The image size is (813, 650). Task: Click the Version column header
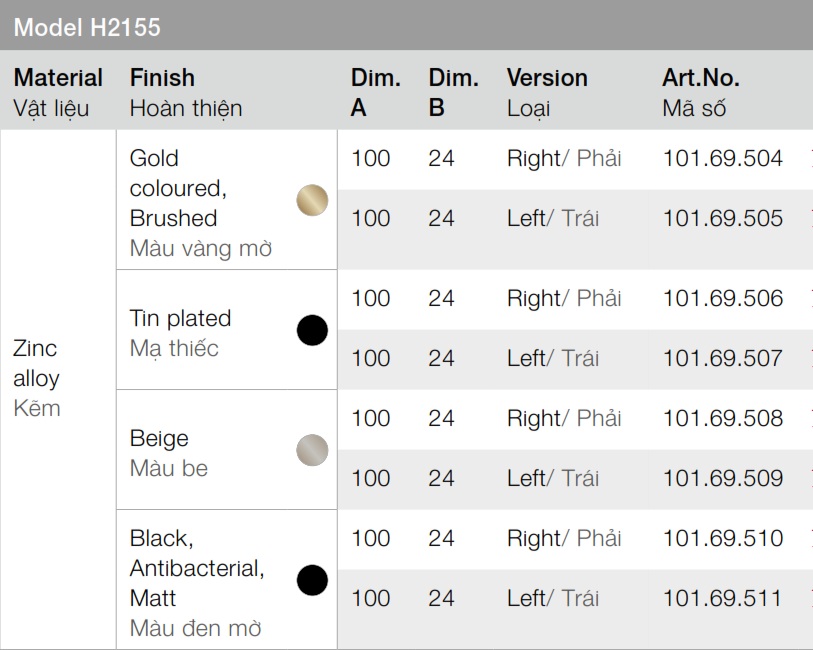click(547, 92)
